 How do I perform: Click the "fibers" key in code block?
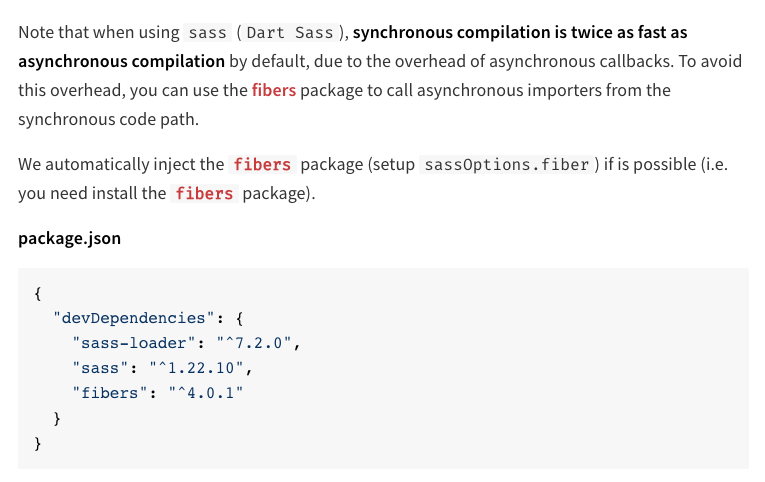click(110, 393)
